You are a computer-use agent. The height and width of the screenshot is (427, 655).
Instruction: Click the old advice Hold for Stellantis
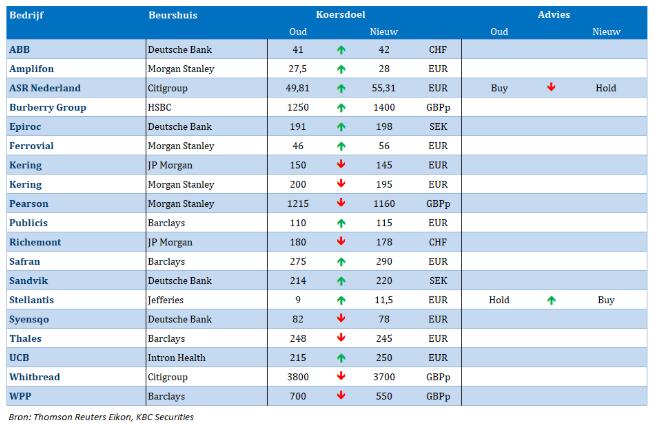pyautogui.click(x=499, y=300)
